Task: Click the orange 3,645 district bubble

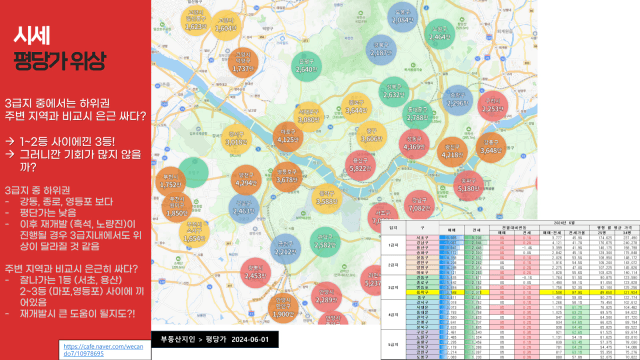Action: [x=491, y=148]
